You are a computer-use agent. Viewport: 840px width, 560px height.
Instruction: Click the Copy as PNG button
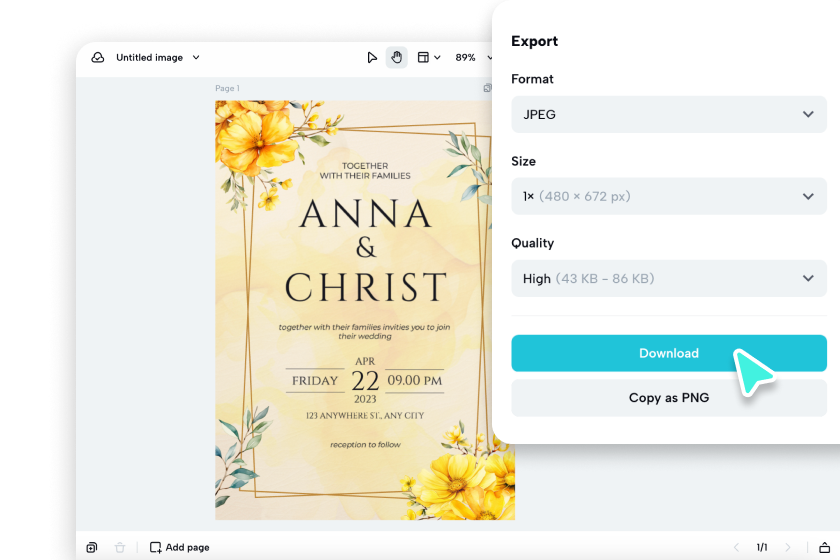tap(668, 398)
